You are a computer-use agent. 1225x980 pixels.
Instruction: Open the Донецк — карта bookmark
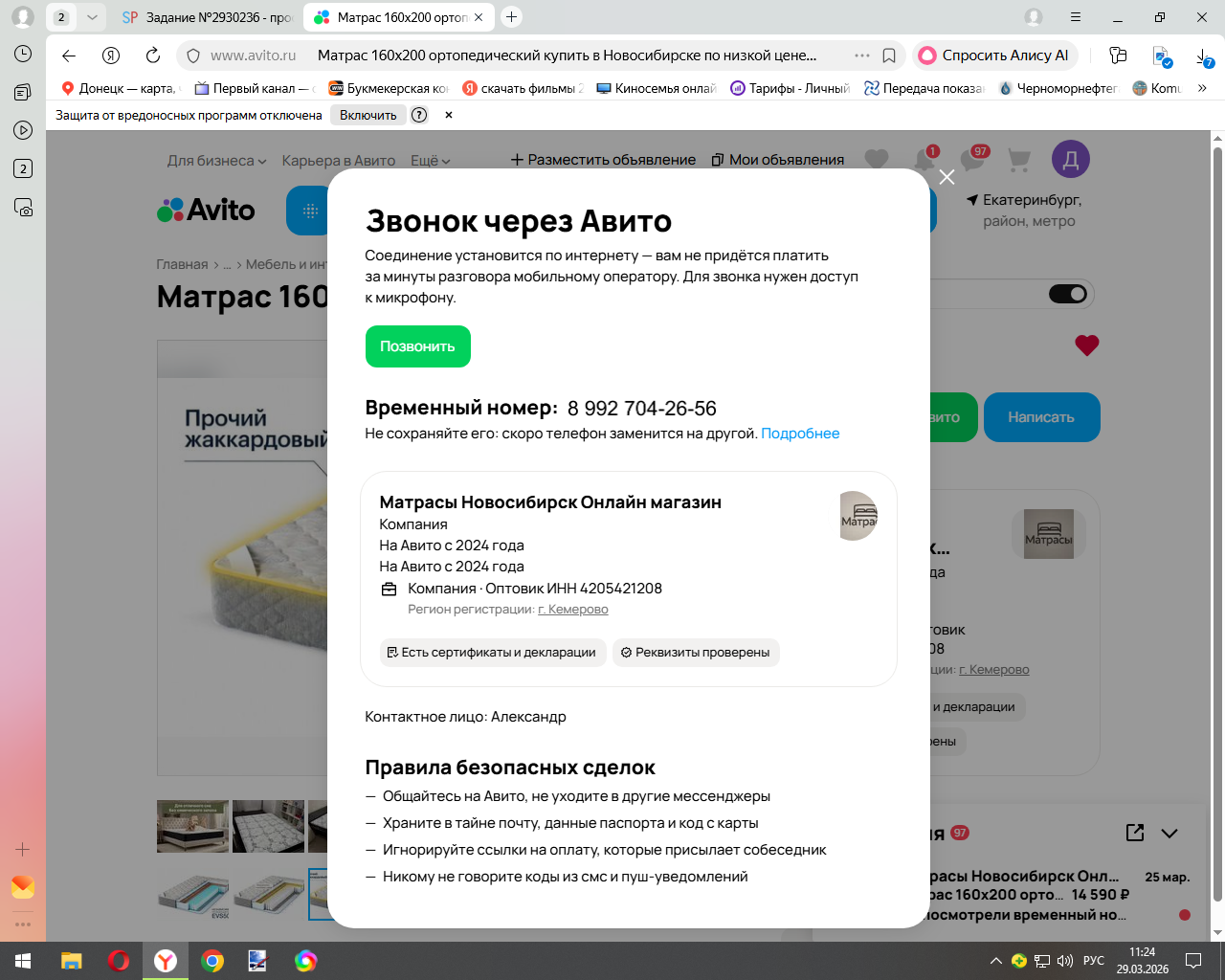122,88
